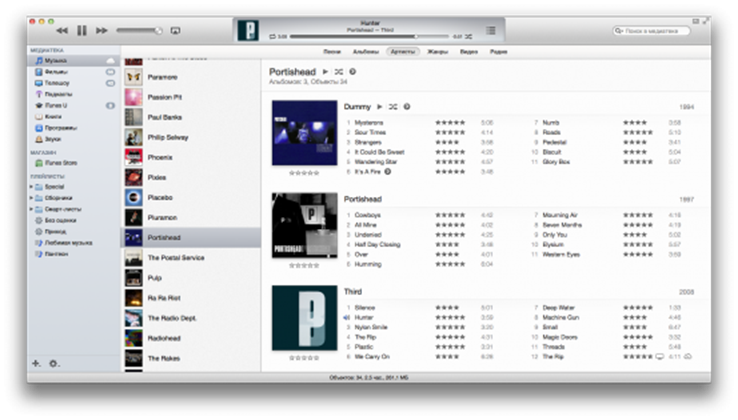Viewport: 738px width, 420px height.
Task: Open the second smart playlist with gear icon
Action: pyautogui.click(x=73, y=232)
